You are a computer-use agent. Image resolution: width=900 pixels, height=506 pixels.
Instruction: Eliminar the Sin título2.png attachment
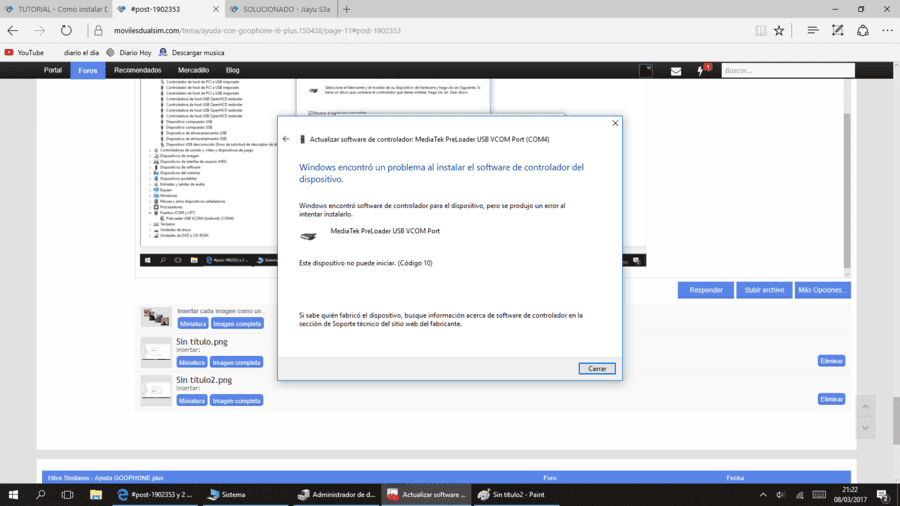pos(831,399)
